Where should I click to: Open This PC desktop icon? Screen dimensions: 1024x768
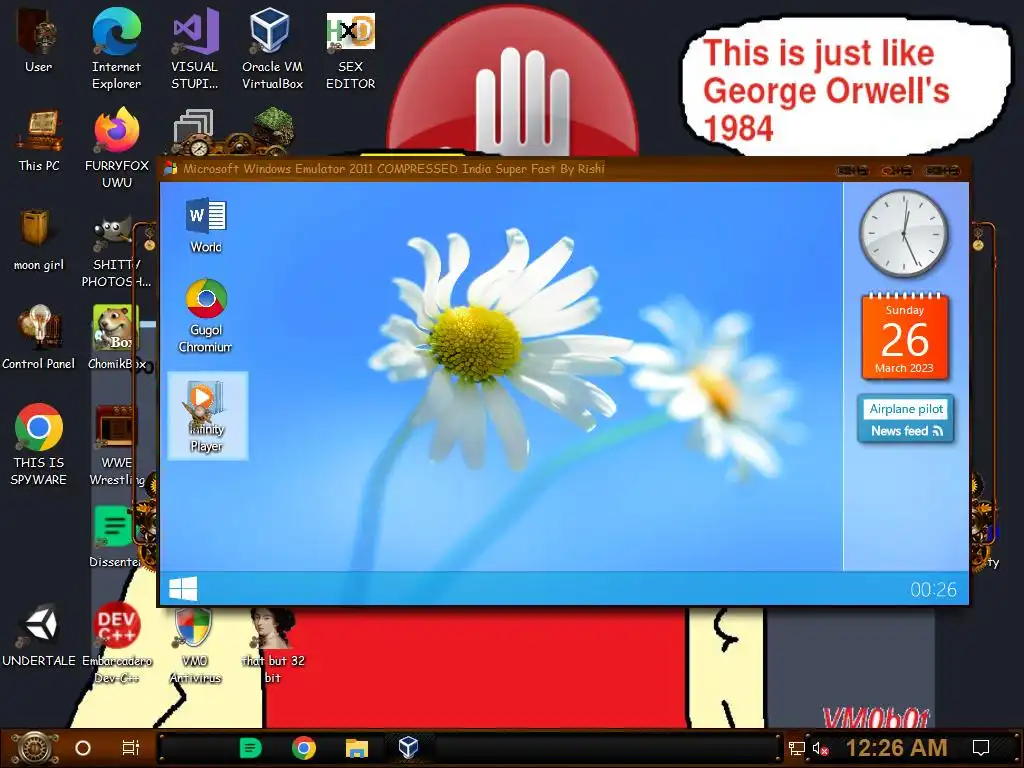click(39, 140)
